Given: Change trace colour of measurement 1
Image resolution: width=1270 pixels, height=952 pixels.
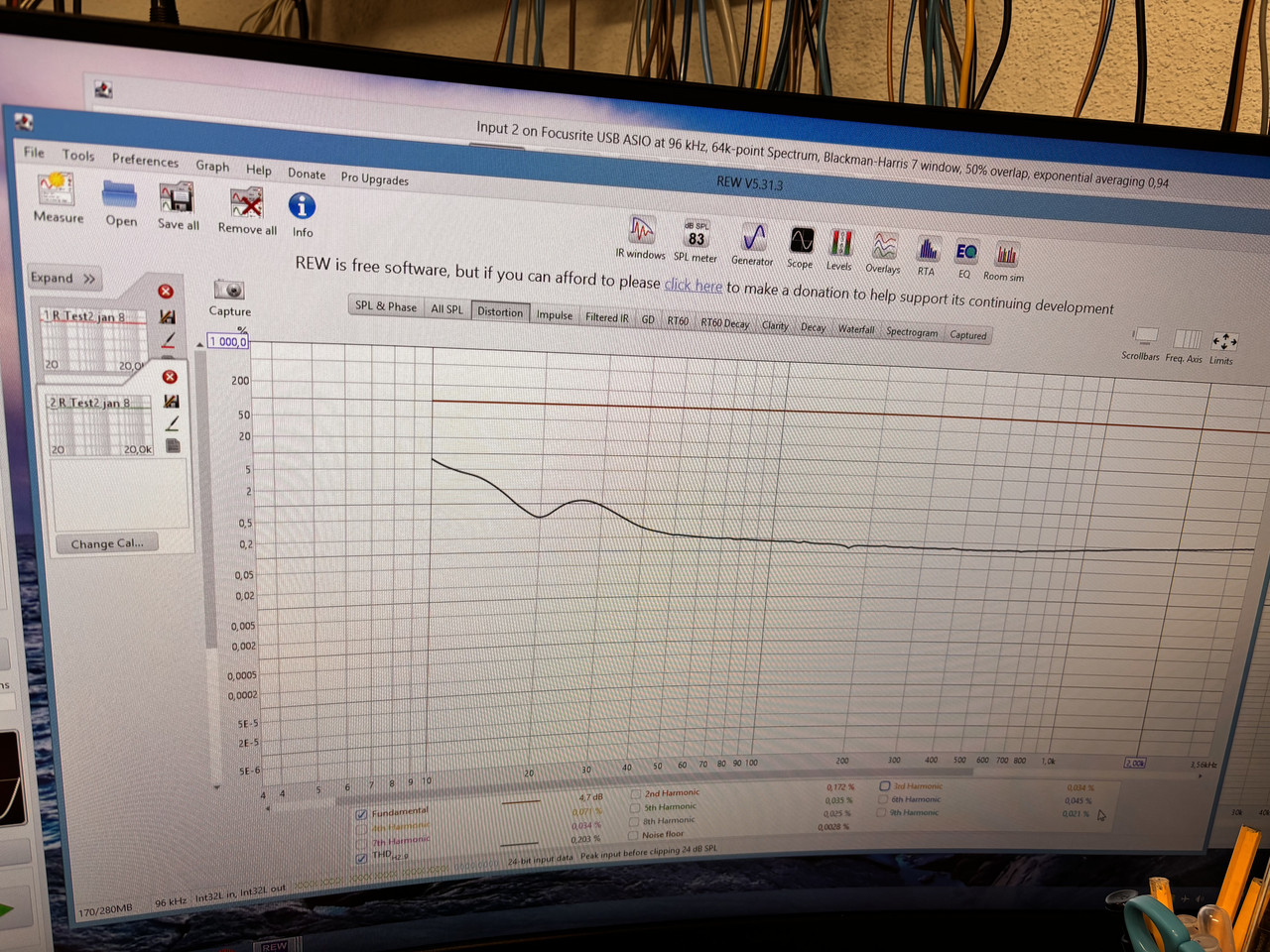Looking at the screenshot, I should click(169, 340).
